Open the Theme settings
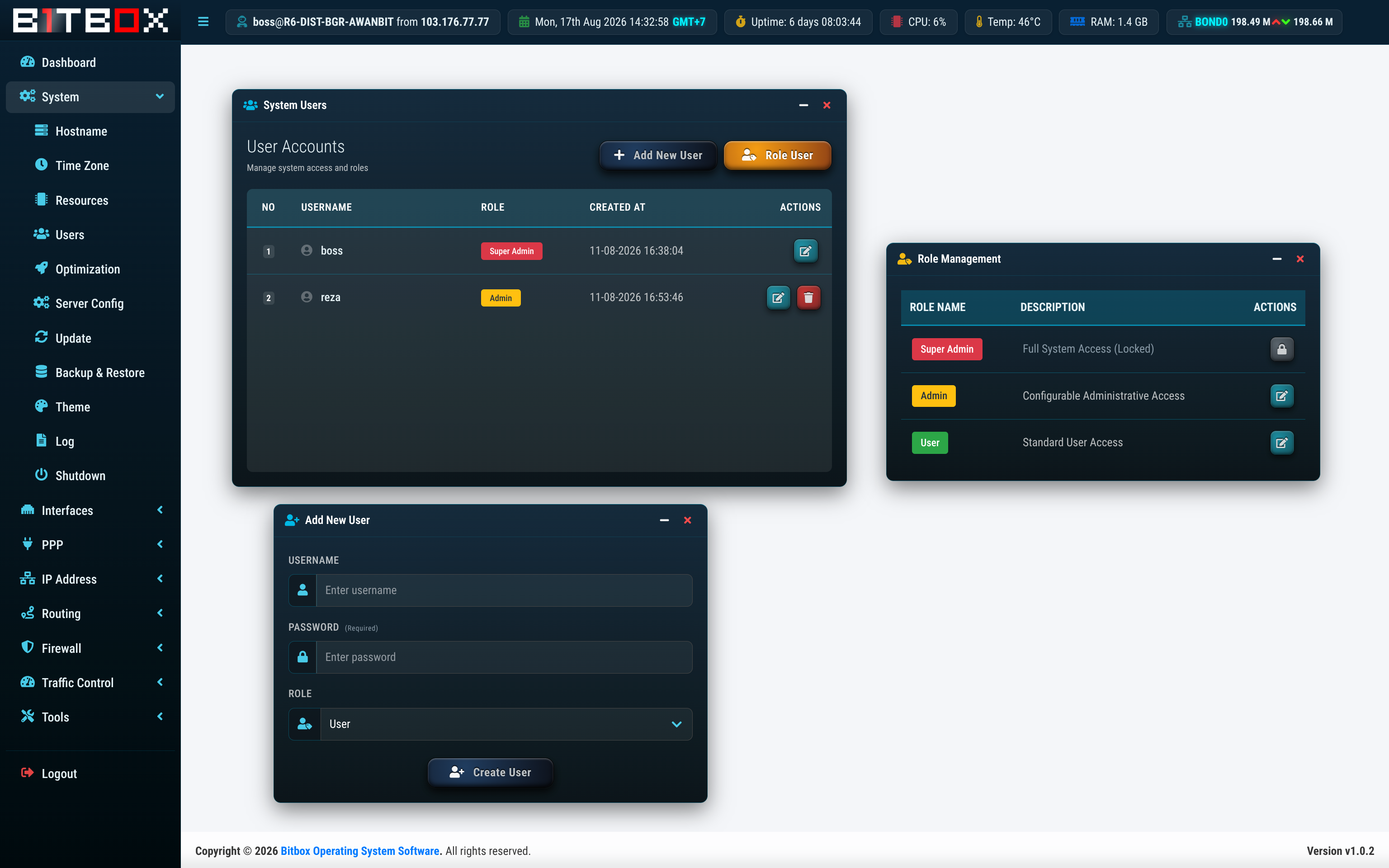Image resolution: width=1389 pixels, height=868 pixels. point(90,406)
